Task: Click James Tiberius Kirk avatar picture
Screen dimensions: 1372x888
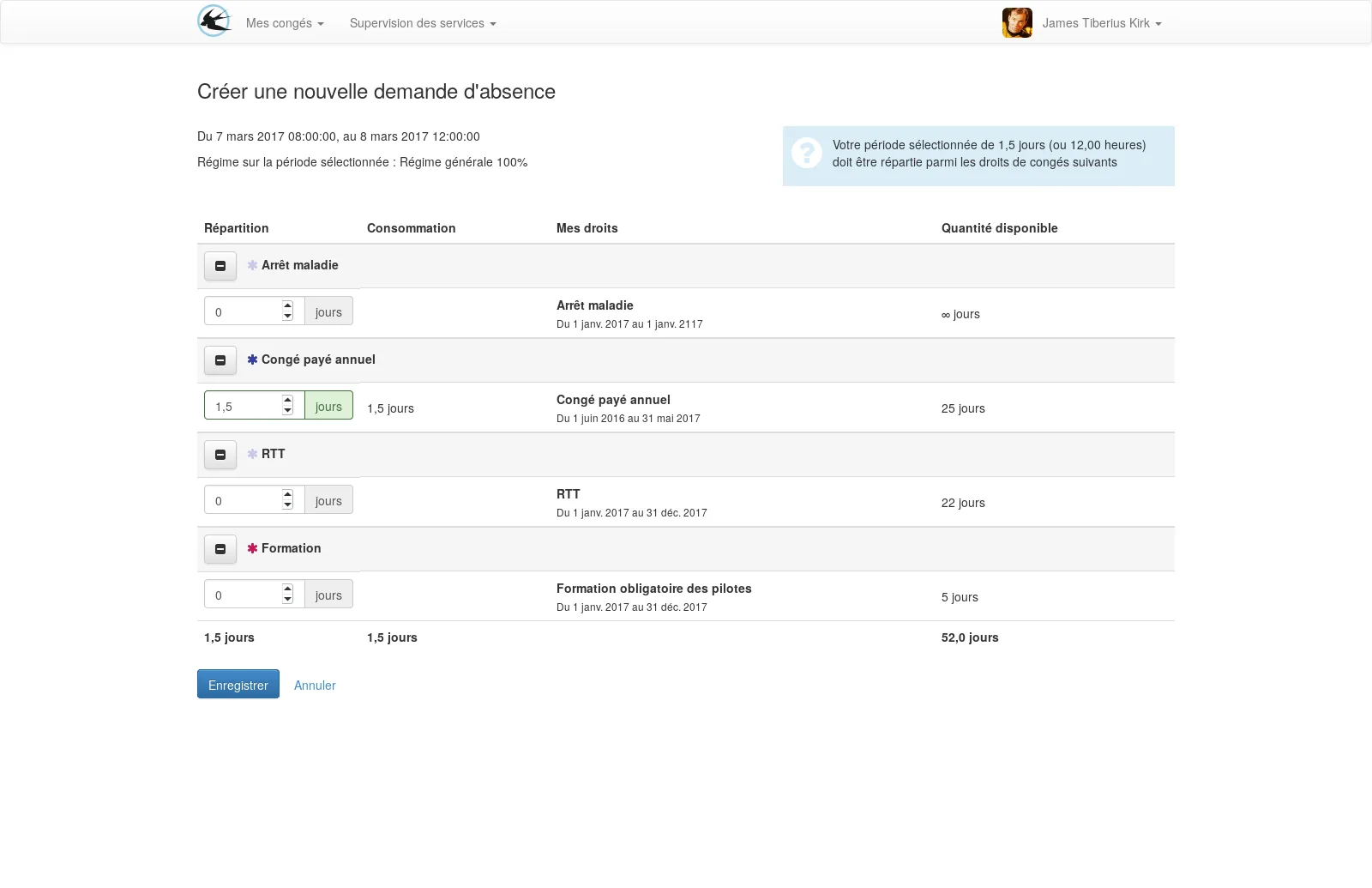Action: click(x=1017, y=22)
